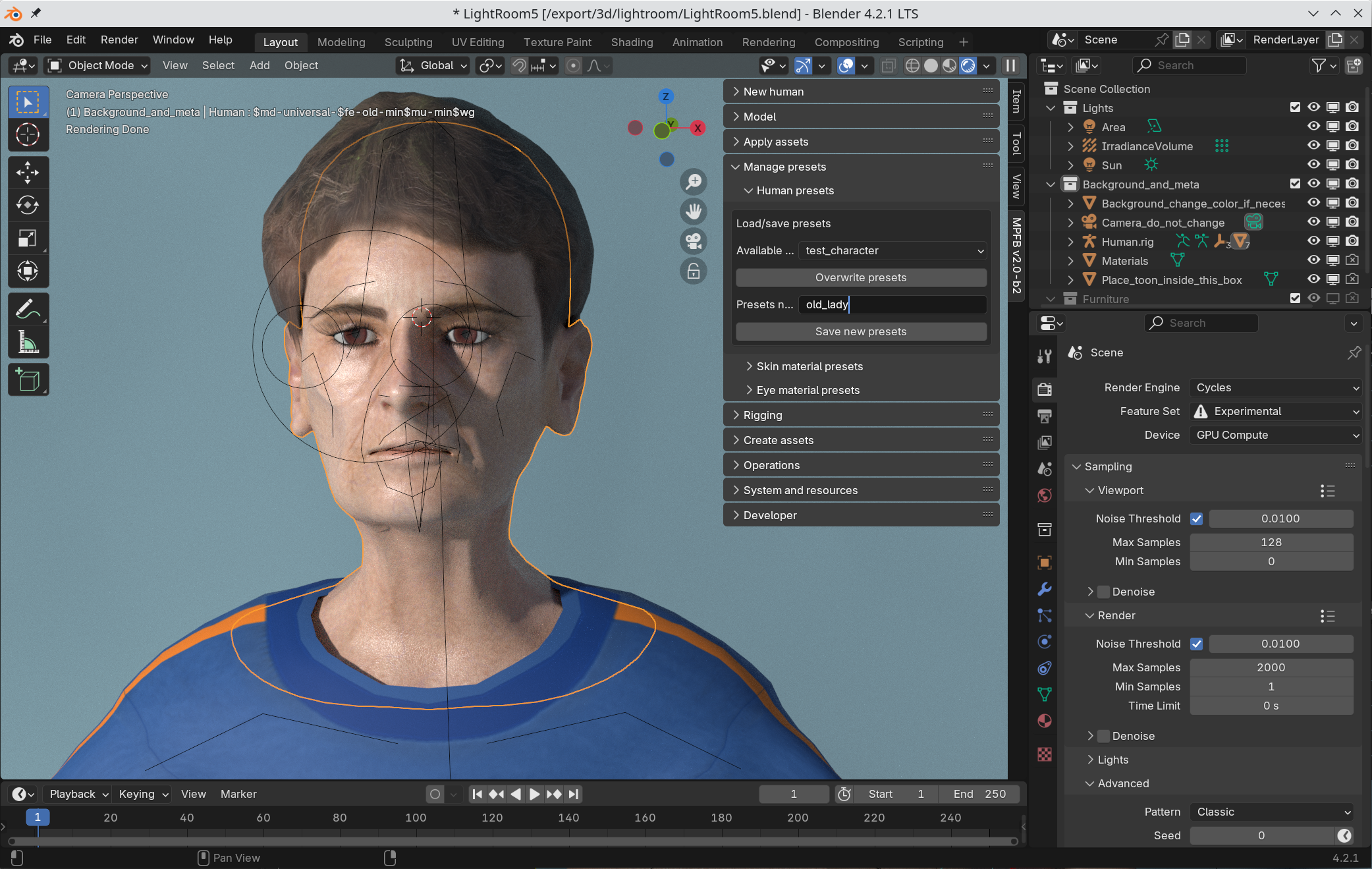
Task: Click the viewport zoom magnifier icon
Action: (694, 182)
